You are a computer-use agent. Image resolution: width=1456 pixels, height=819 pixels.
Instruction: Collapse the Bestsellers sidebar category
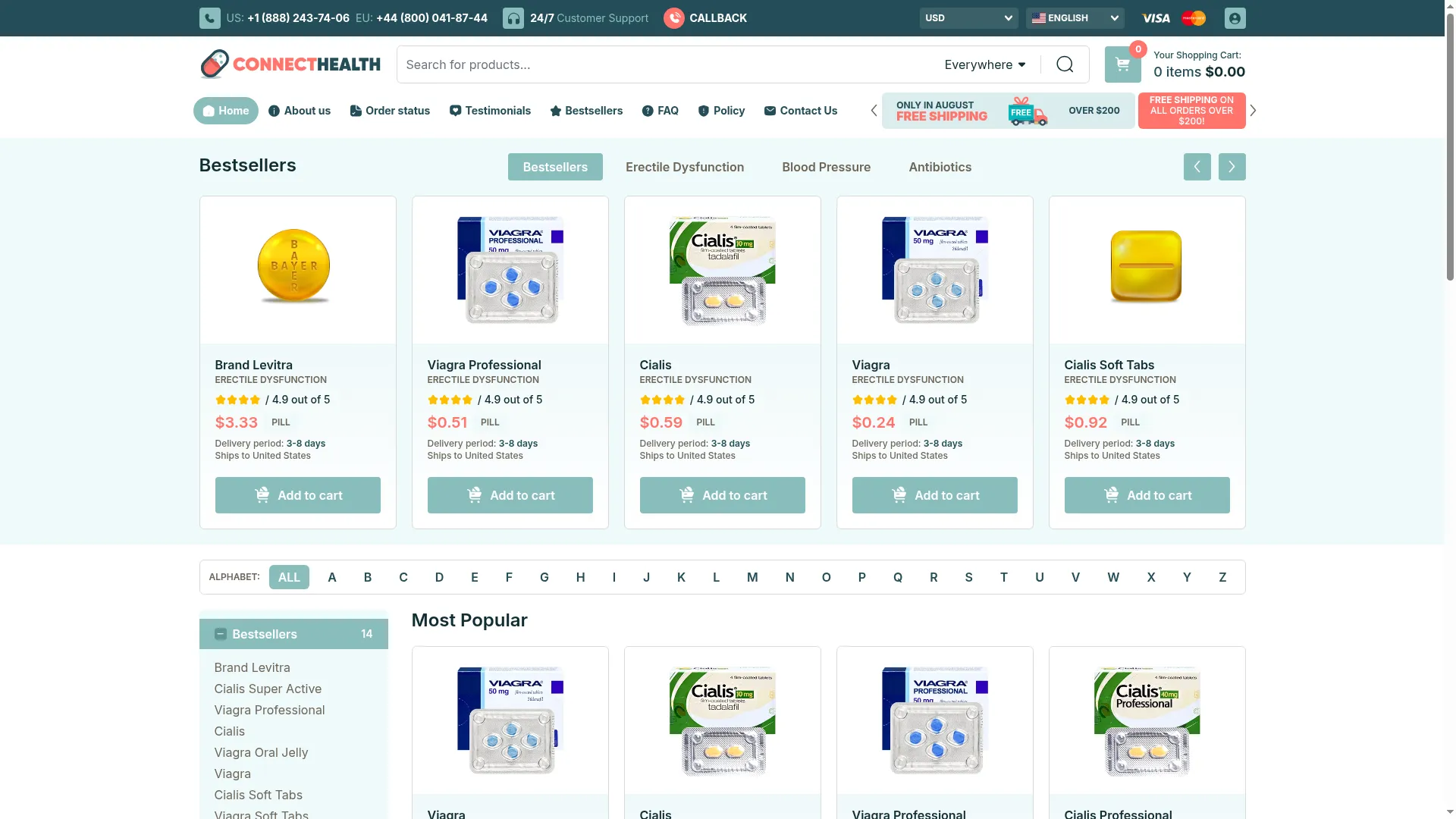point(221,634)
